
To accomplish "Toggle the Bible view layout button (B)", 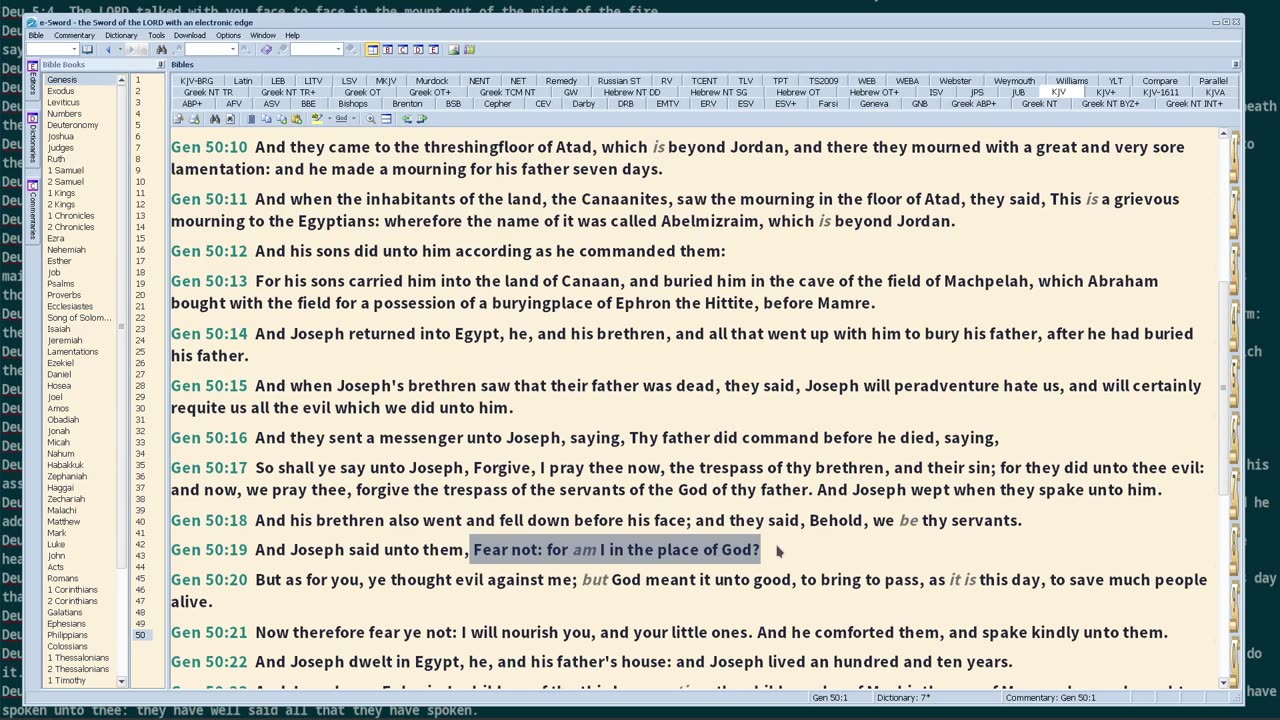I will (x=387, y=49).
